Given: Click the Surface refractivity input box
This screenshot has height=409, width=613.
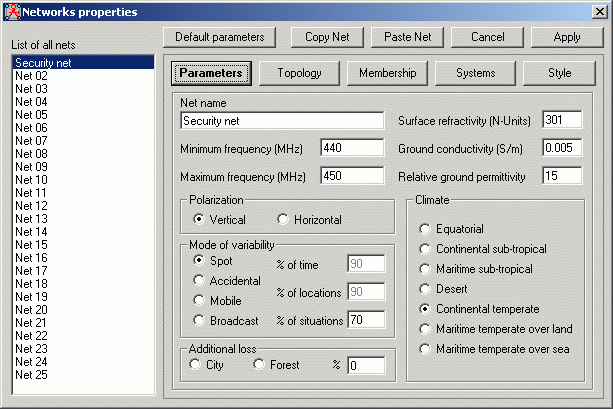Looking at the screenshot, I should (561, 120).
